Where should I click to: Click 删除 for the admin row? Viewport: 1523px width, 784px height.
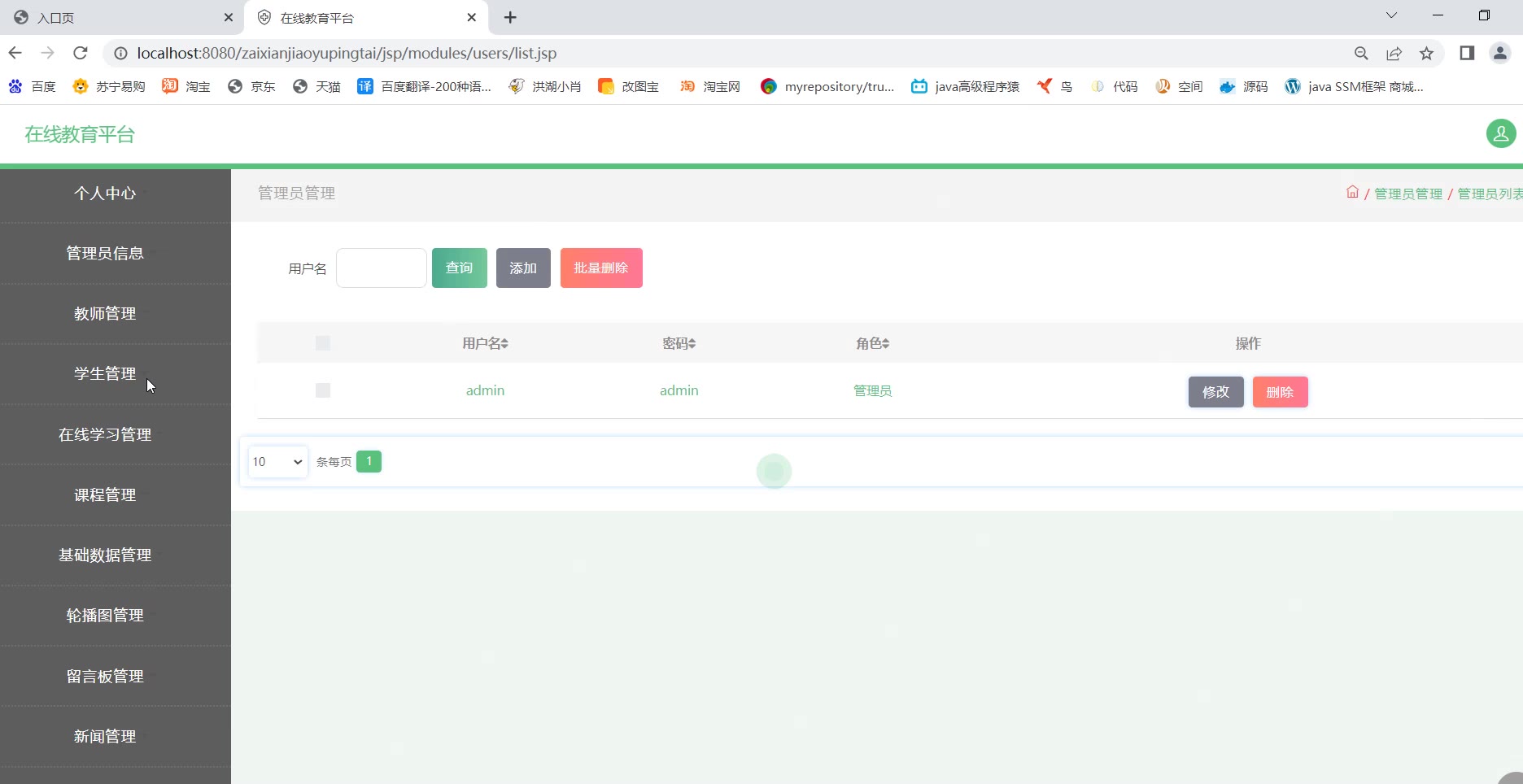click(1280, 392)
